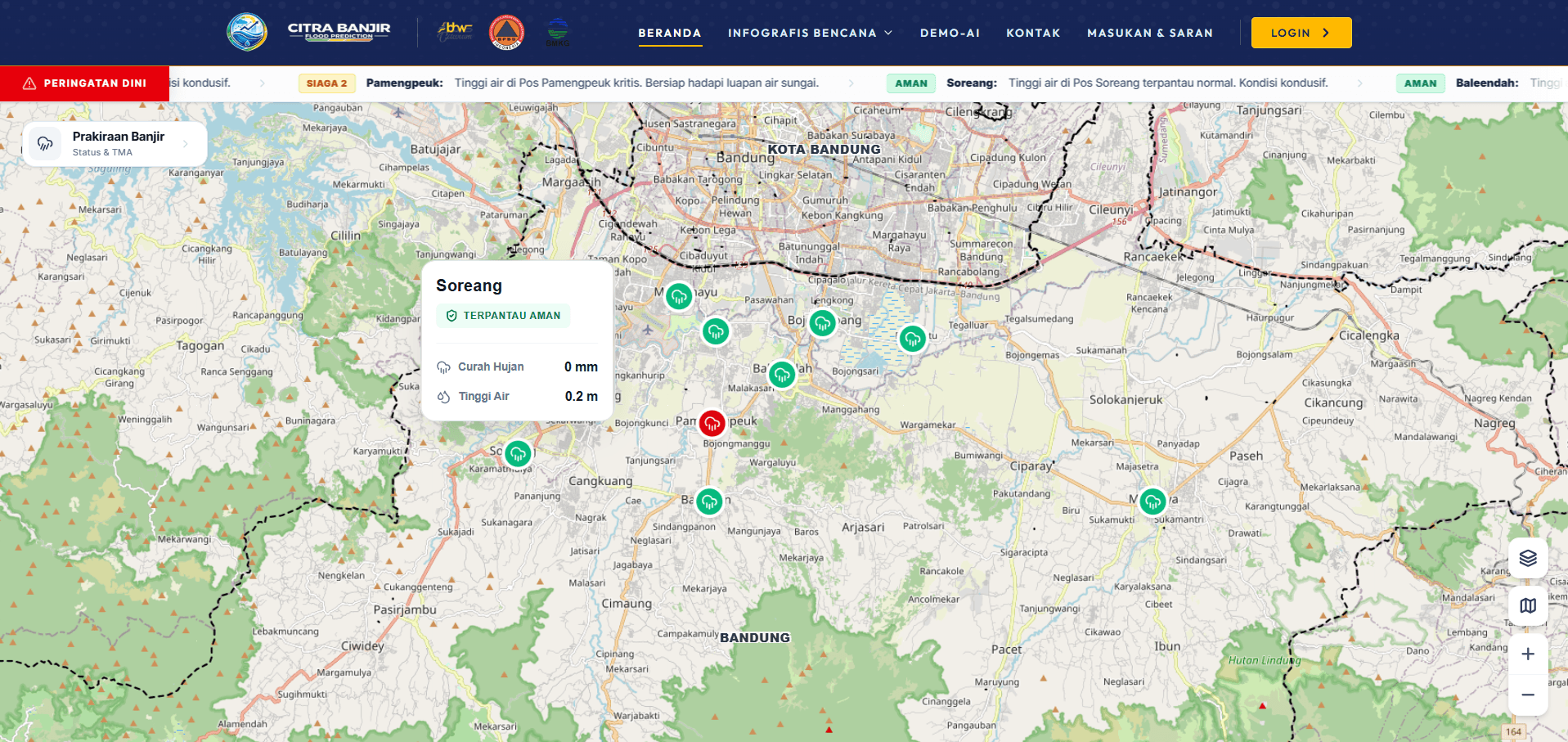Click the AMAN badge before Soreang
The width and height of the screenshot is (1568, 742).
911,83
